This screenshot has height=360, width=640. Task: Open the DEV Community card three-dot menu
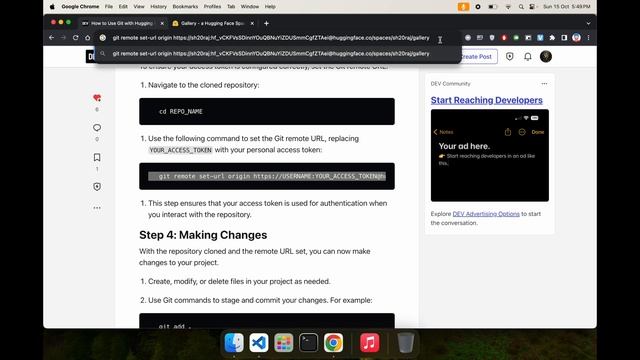click(544, 84)
